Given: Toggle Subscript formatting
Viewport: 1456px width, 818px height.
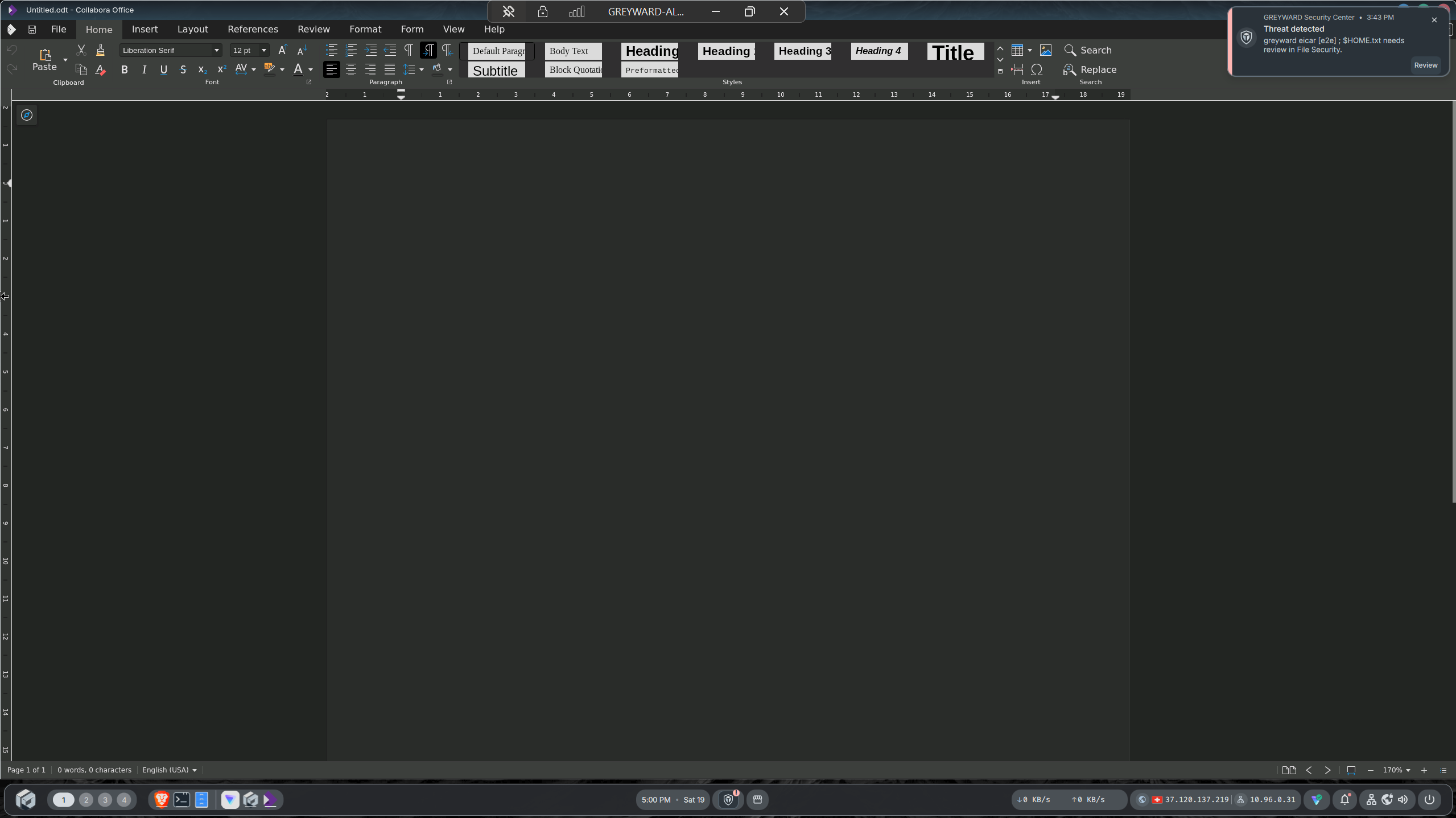Looking at the screenshot, I should point(203,69).
